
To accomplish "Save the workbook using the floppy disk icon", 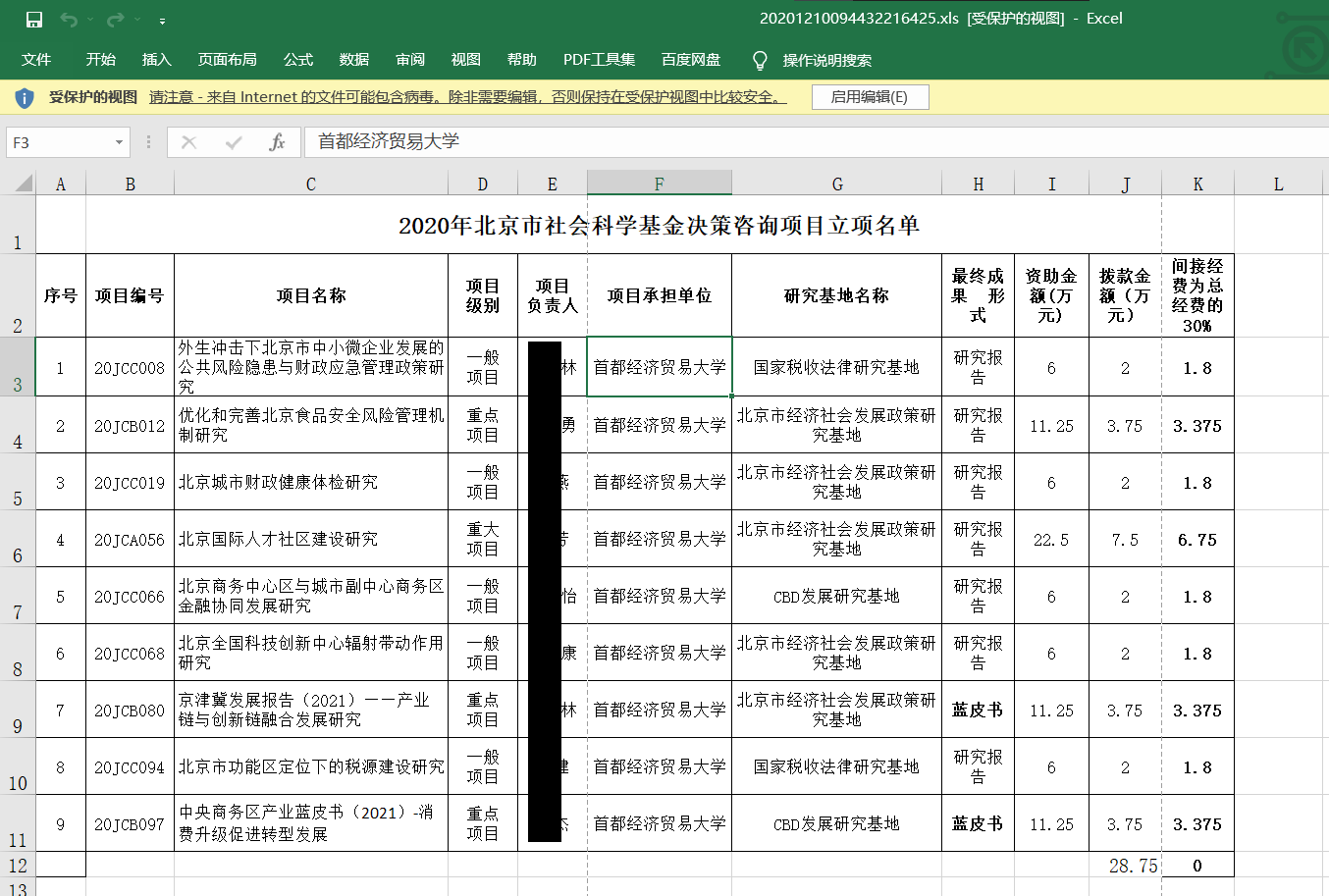I will point(34,20).
